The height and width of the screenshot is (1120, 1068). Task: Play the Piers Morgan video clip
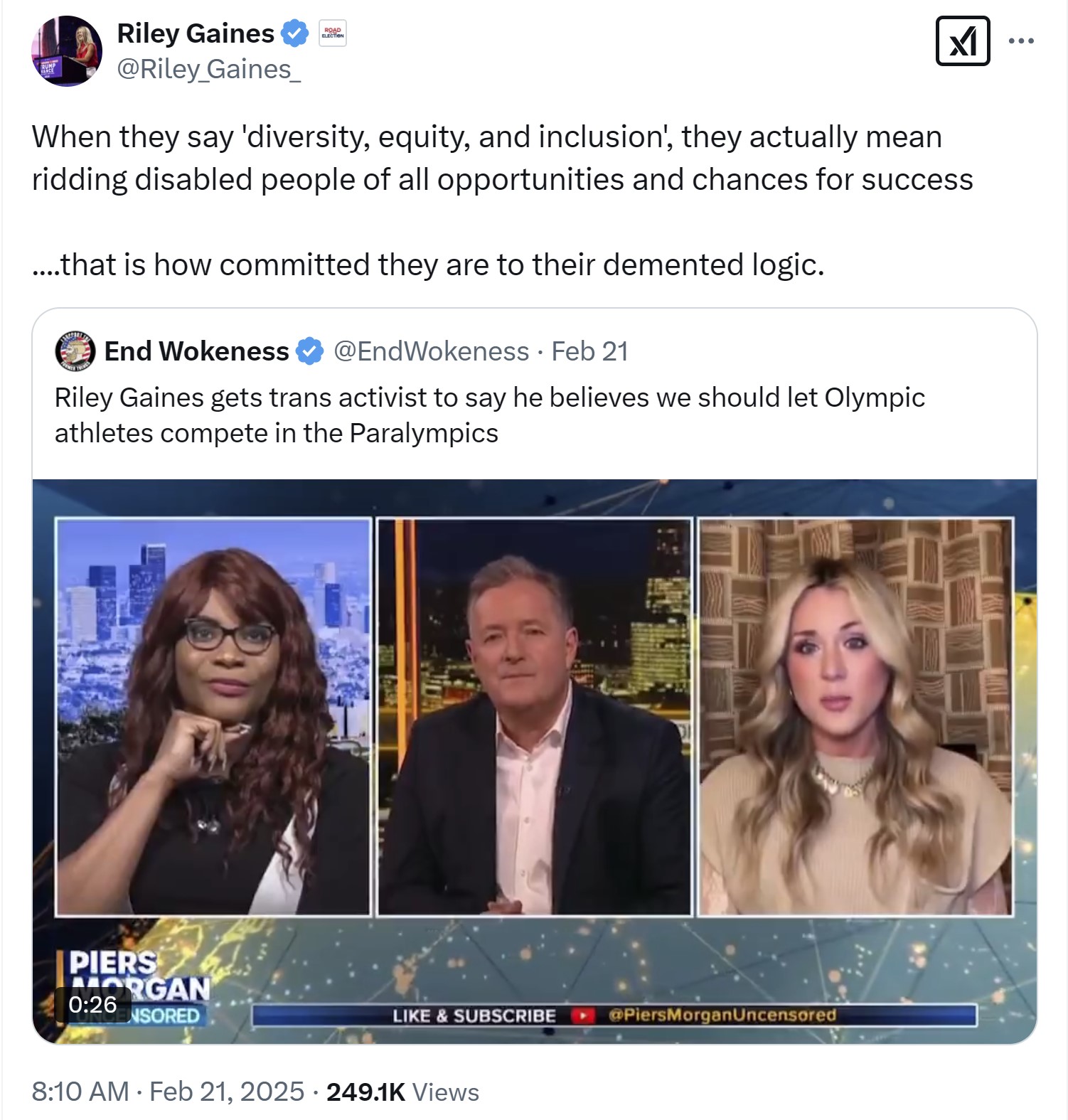coord(535,761)
